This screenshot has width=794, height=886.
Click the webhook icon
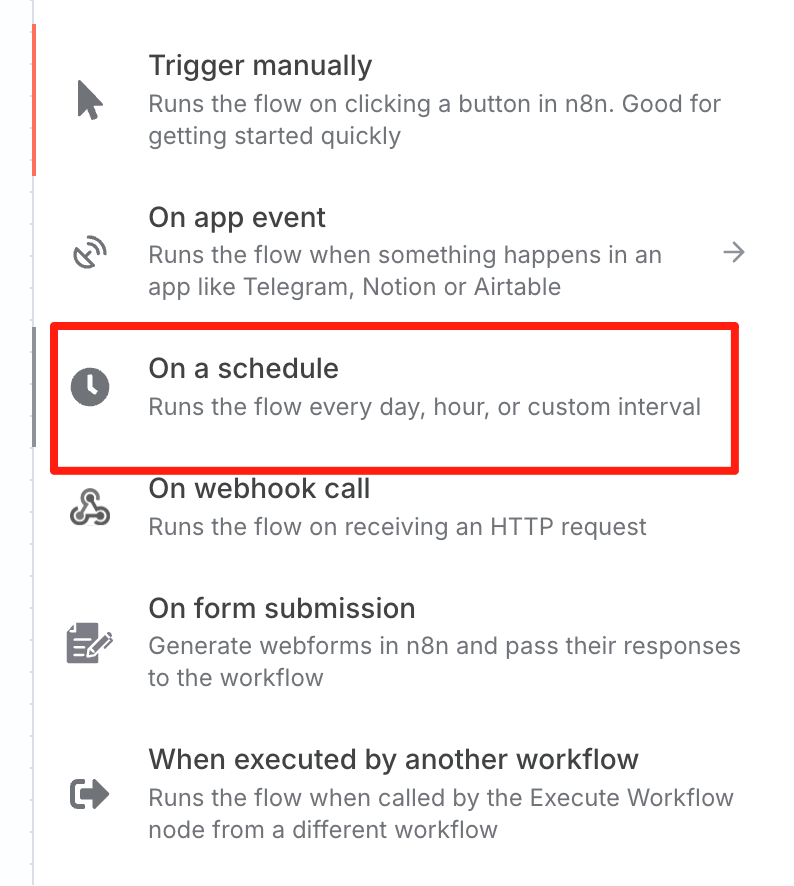tap(90, 507)
